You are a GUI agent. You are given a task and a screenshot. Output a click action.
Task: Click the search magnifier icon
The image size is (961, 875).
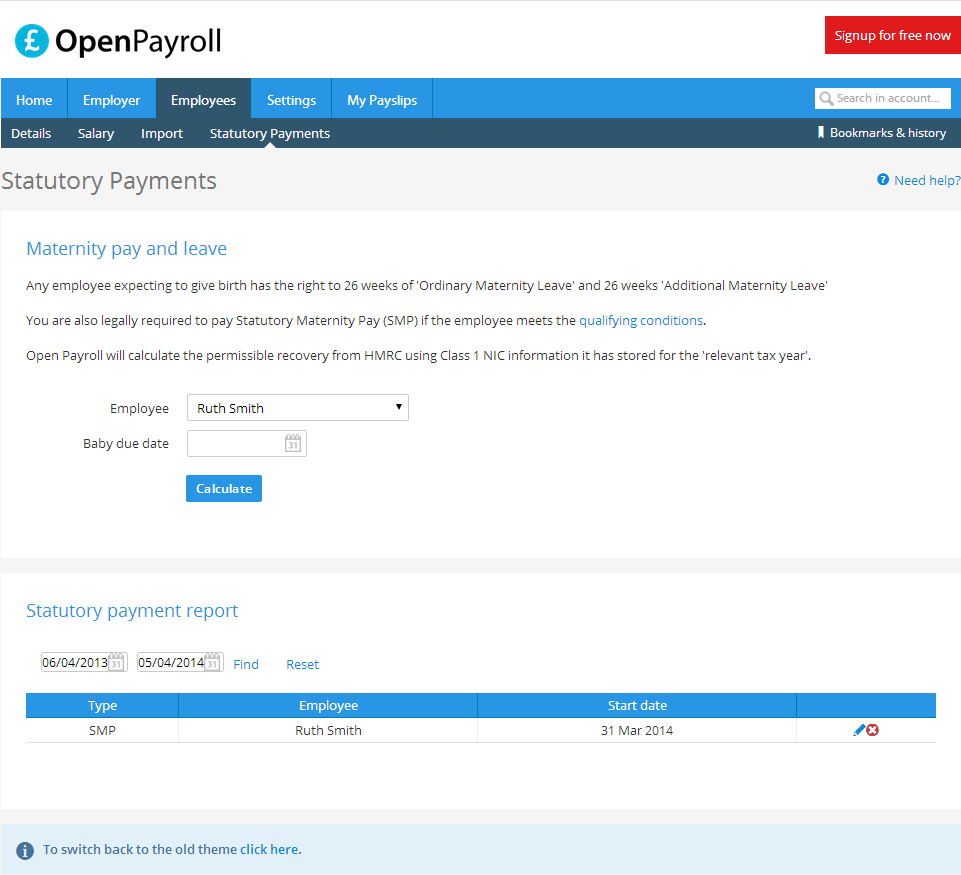[826, 99]
